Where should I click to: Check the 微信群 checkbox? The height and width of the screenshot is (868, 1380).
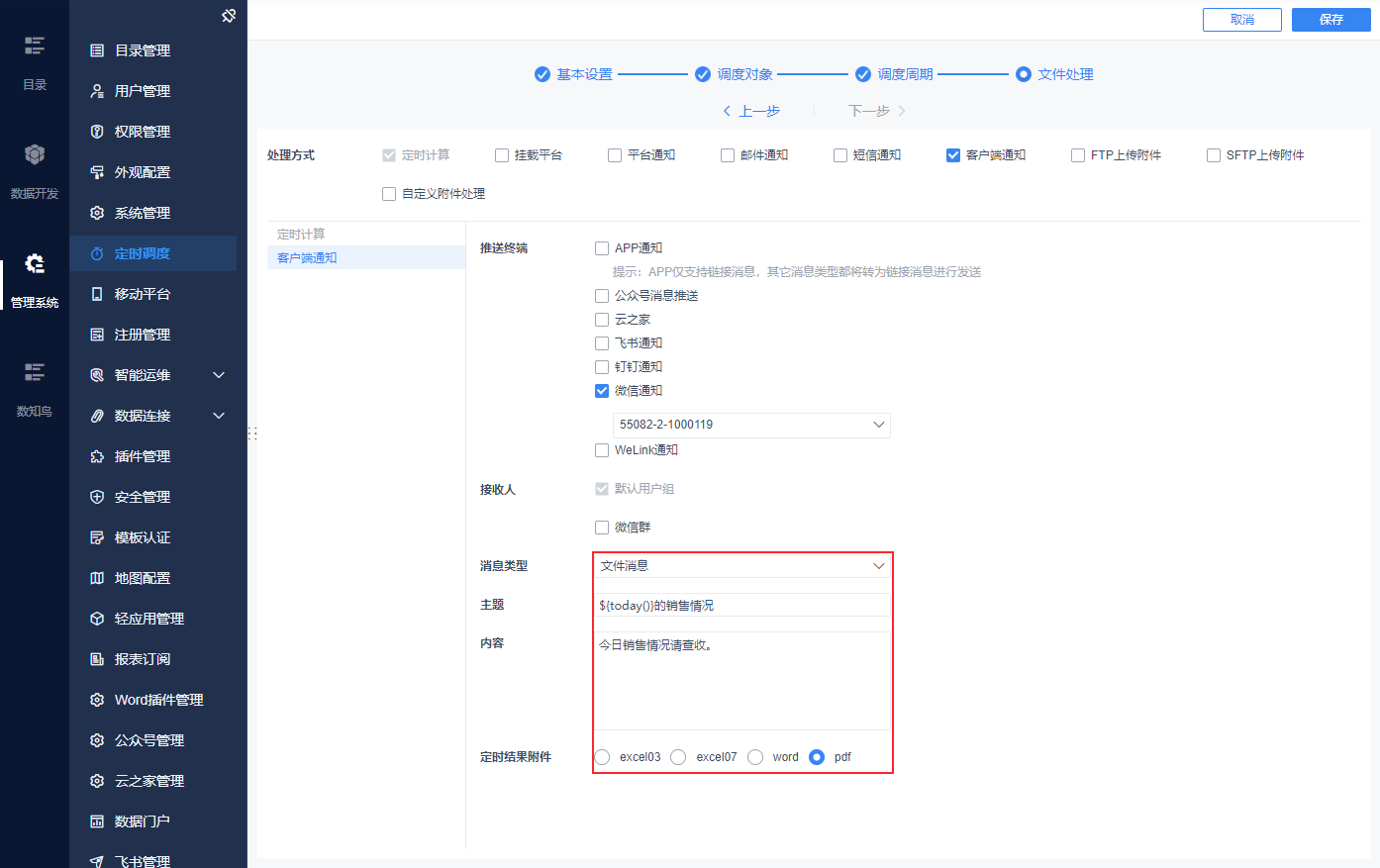tap(602, 528)
